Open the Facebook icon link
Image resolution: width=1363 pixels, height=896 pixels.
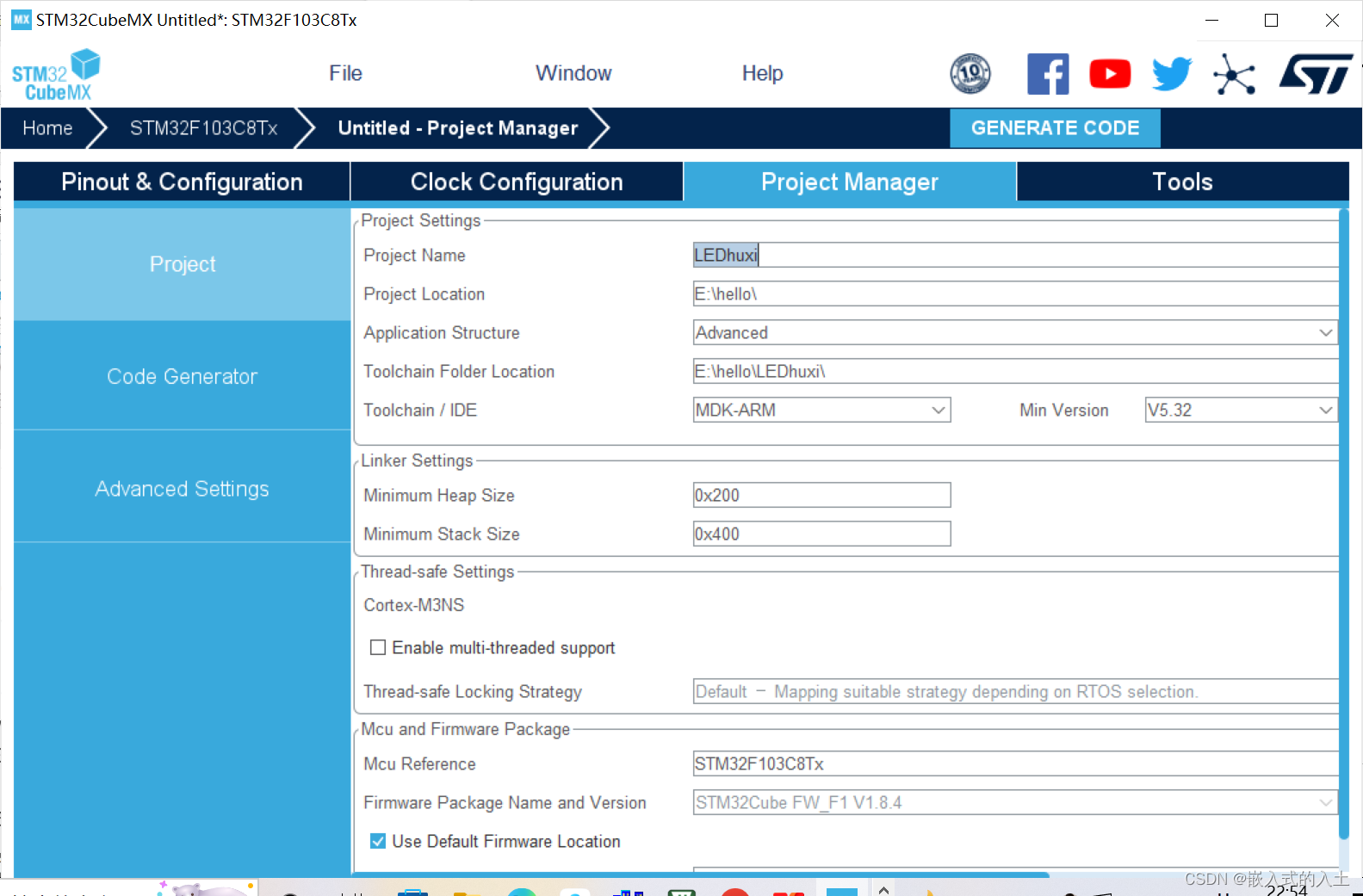pyautogui.click(x=1048, y=74)
